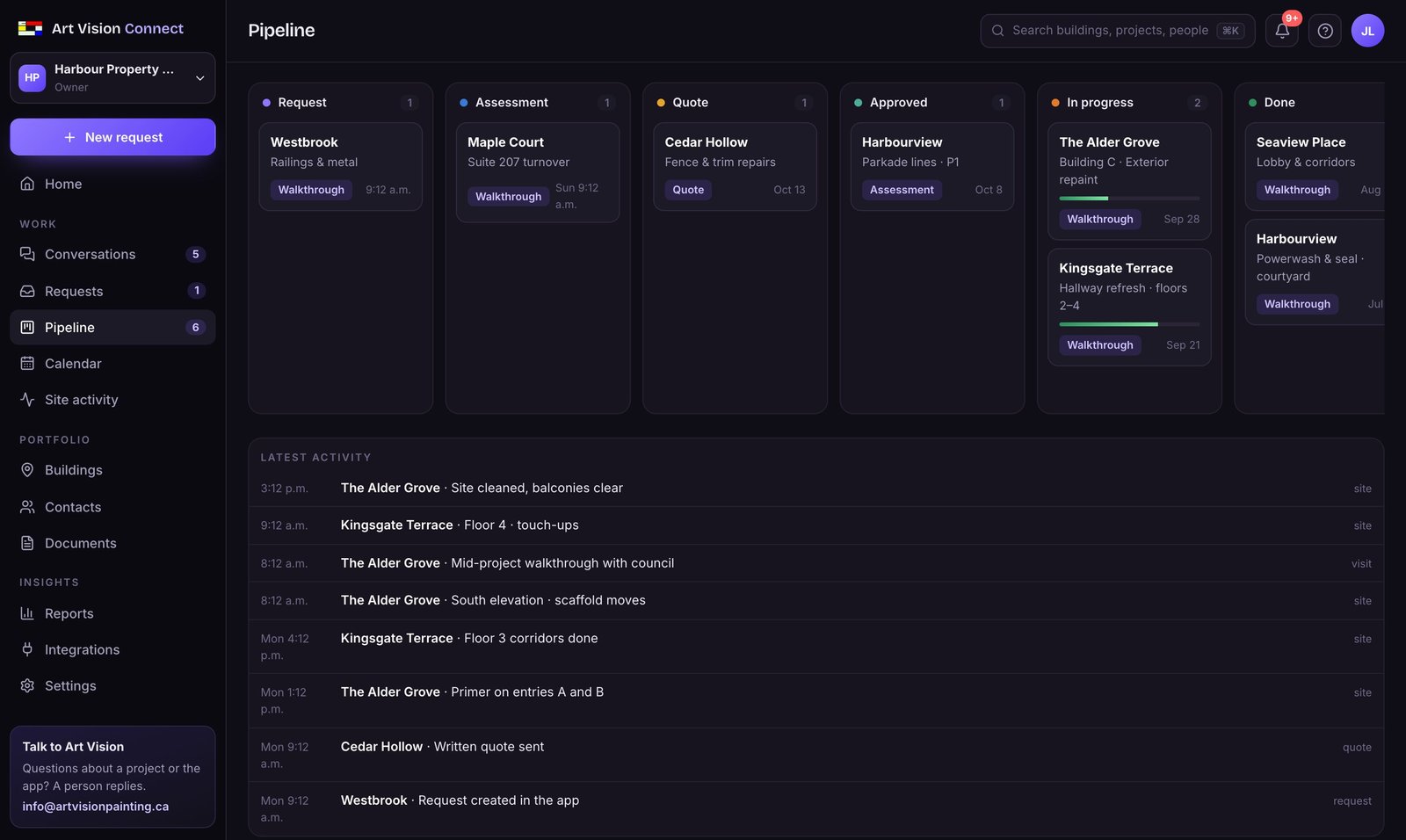Open the JL user avatar
Image resolution: width=1406 pixels, height=840 pixels.
point(1367,31)
